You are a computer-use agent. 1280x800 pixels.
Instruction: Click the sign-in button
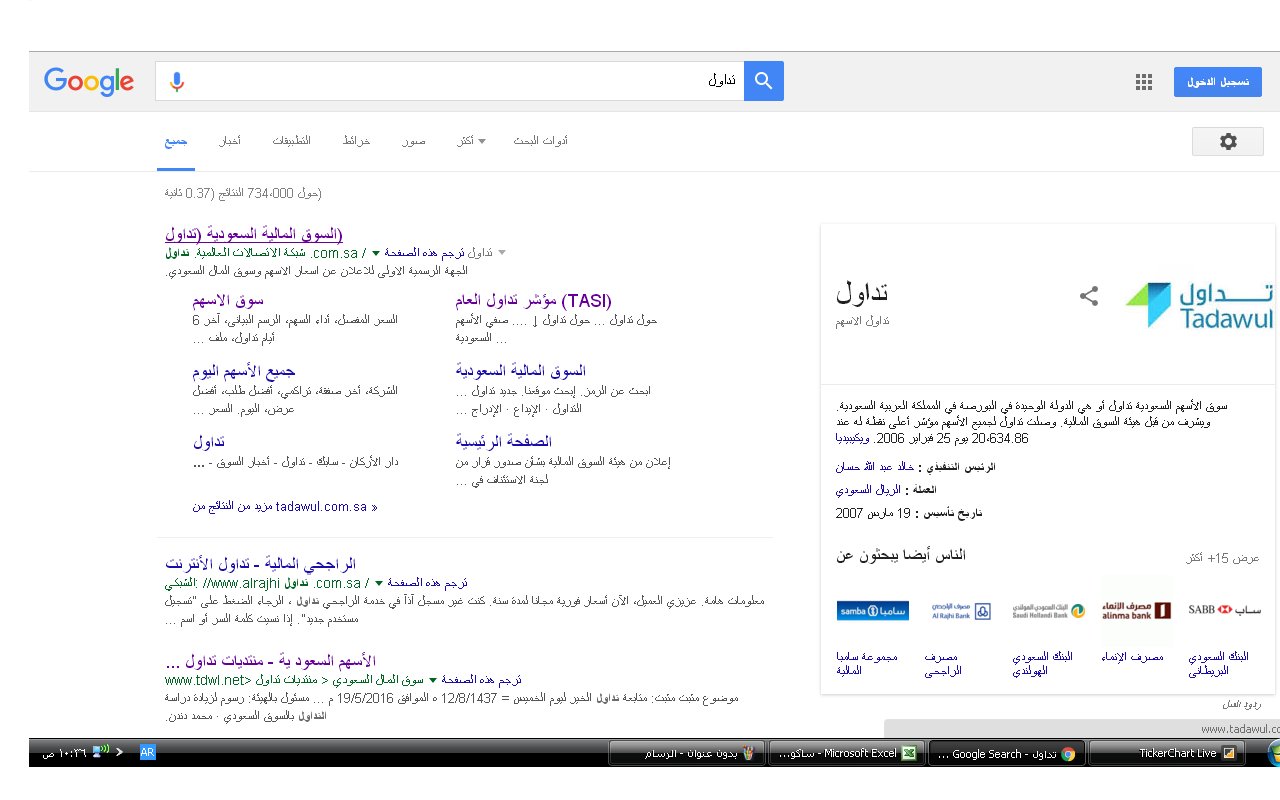(1218, 82)
